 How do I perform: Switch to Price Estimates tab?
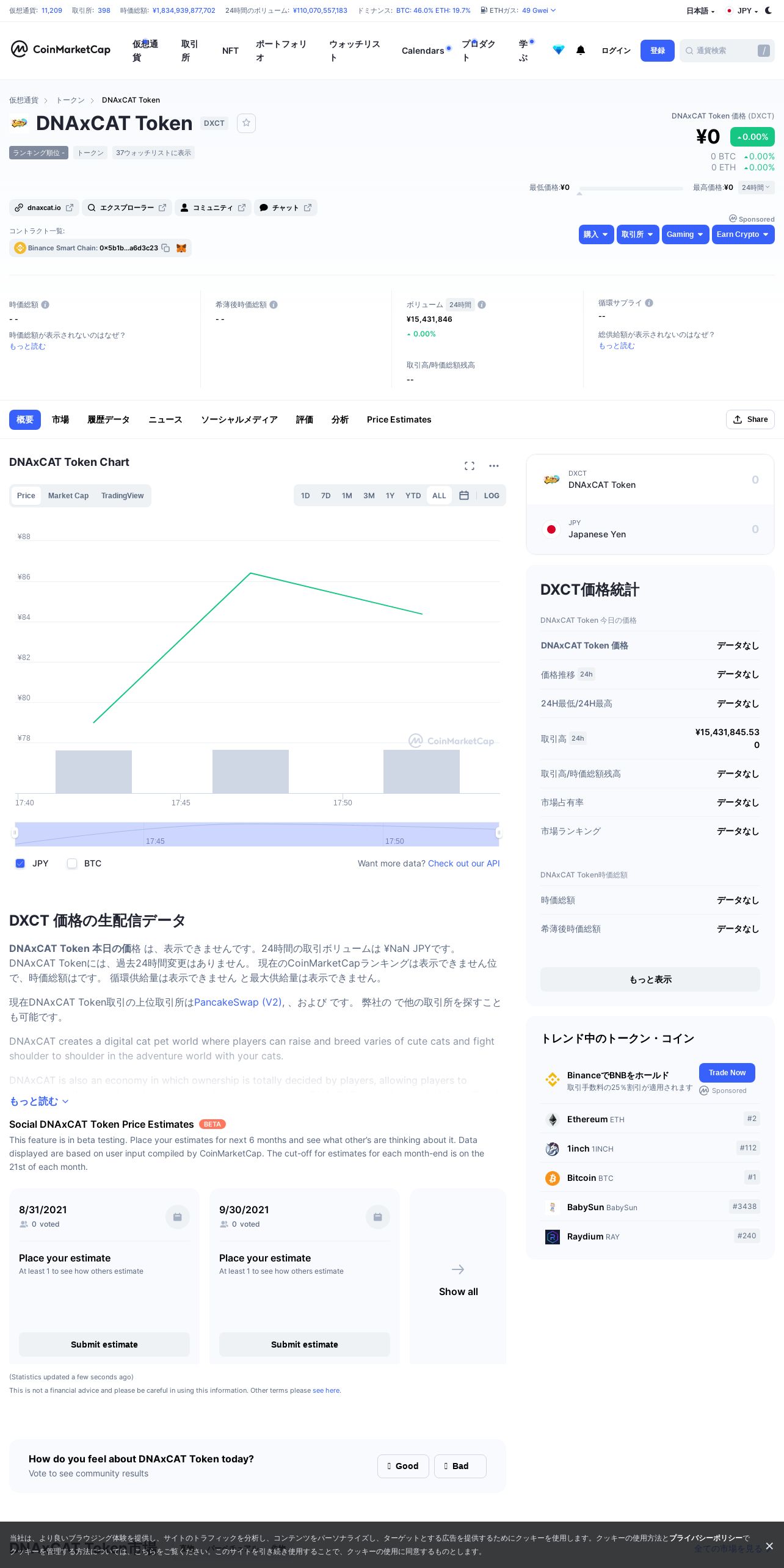pos(399,419)
